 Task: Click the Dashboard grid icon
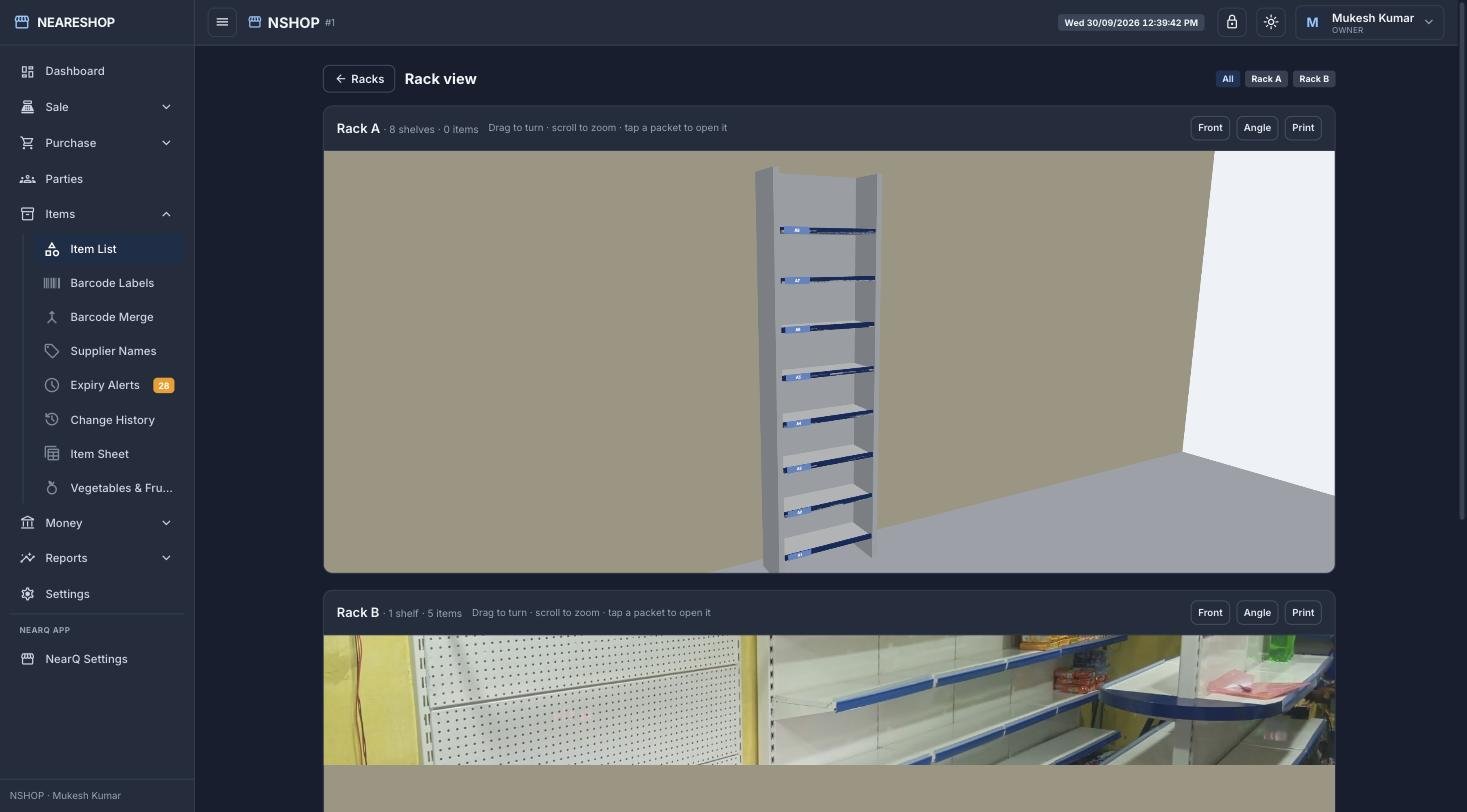click(27, 71)
